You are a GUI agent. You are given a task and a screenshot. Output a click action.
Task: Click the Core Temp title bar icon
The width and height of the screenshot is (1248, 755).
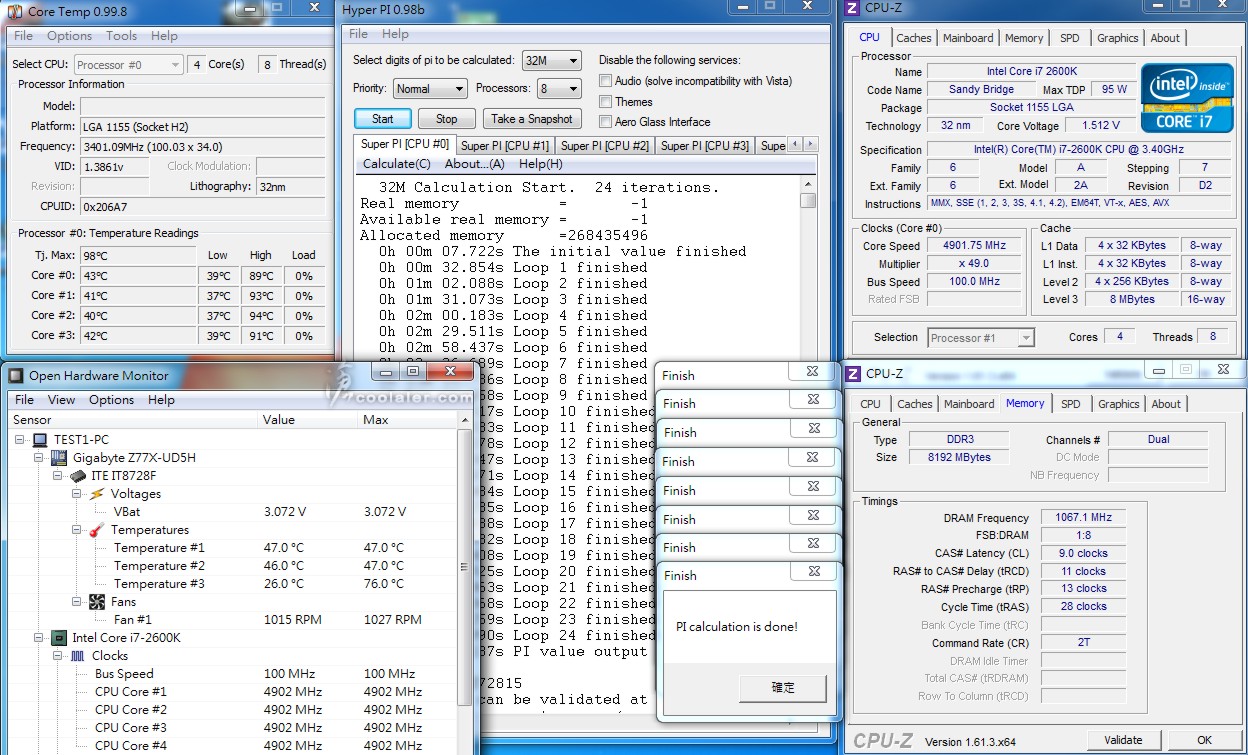(x=15, y=11)
